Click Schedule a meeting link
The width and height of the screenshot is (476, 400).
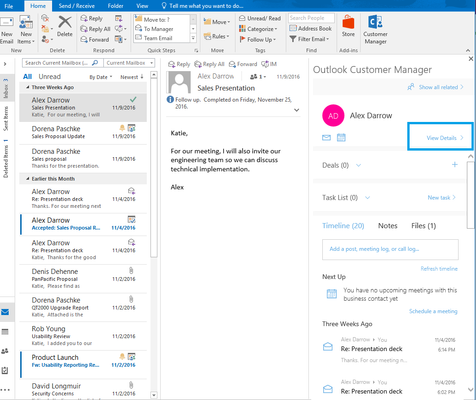point(433,311)
